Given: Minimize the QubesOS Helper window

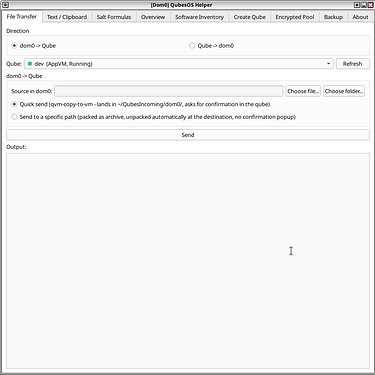Looking at the screenshot, I should (x=364, y=5).
